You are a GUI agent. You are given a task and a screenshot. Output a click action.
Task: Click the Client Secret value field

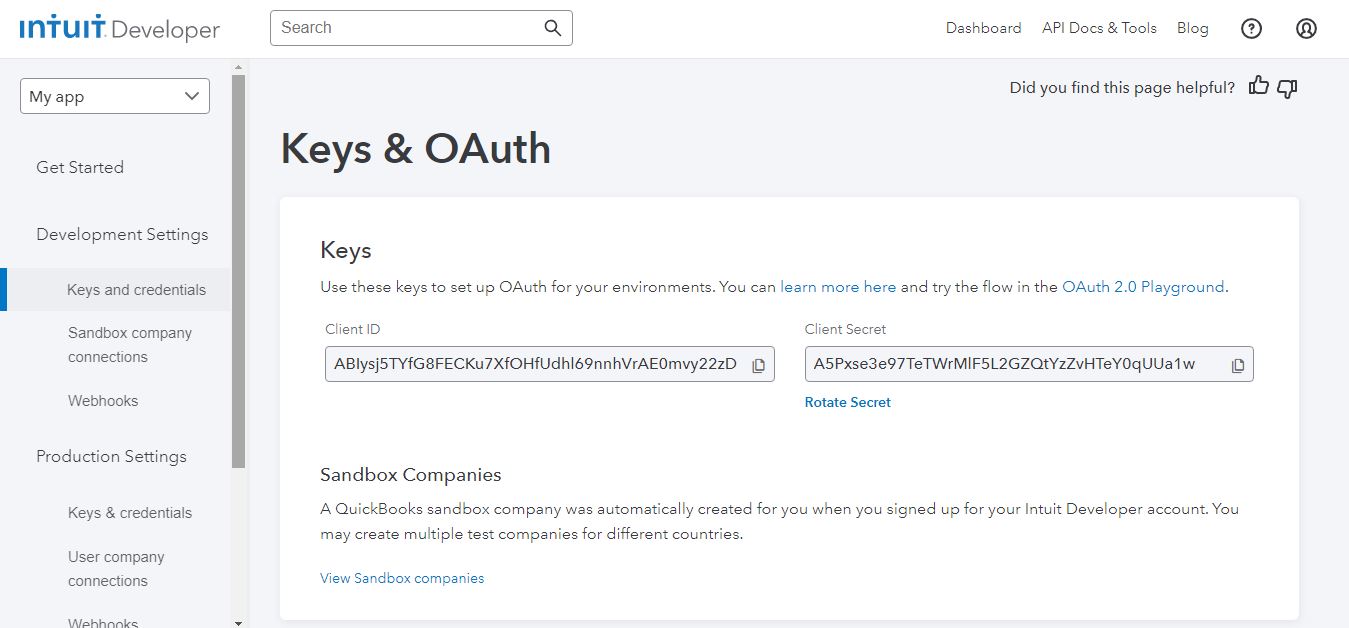tap(1029, 364)
